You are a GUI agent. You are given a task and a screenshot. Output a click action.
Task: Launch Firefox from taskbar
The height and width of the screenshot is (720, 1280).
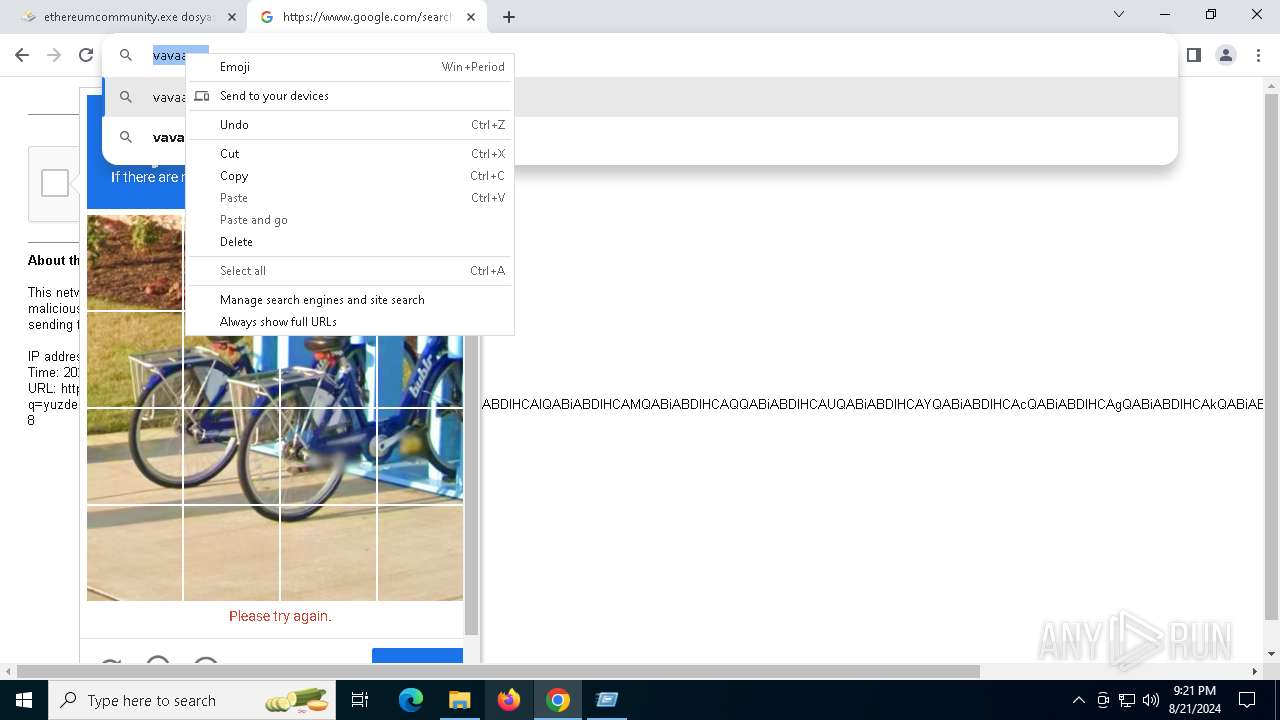(x=509, y=700)
